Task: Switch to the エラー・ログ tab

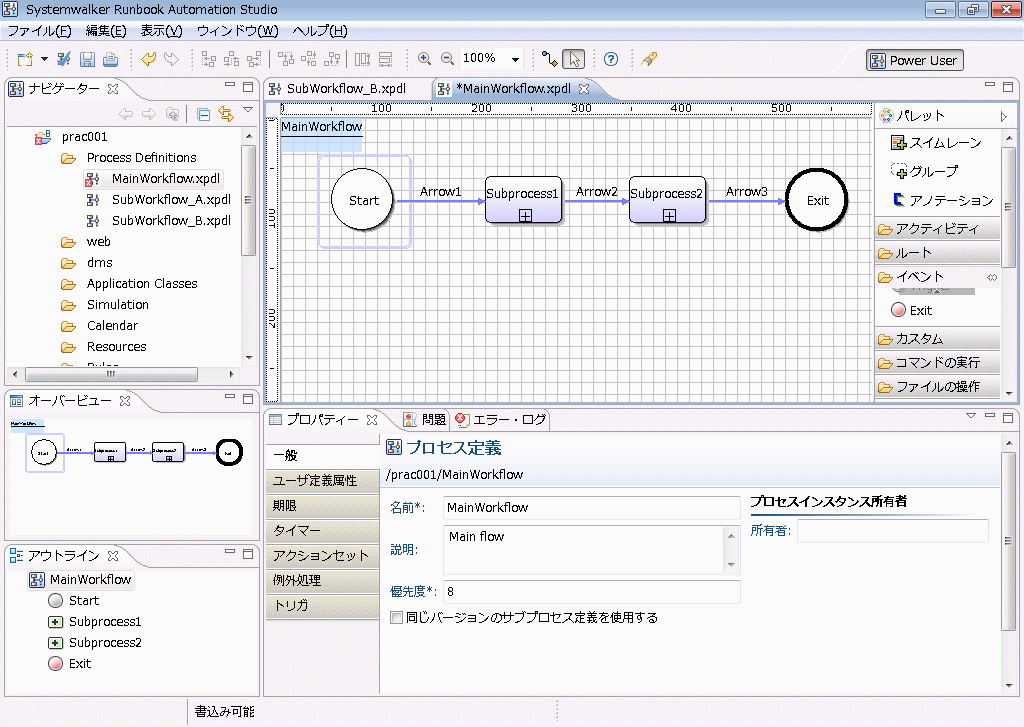Action: [501, 419]
